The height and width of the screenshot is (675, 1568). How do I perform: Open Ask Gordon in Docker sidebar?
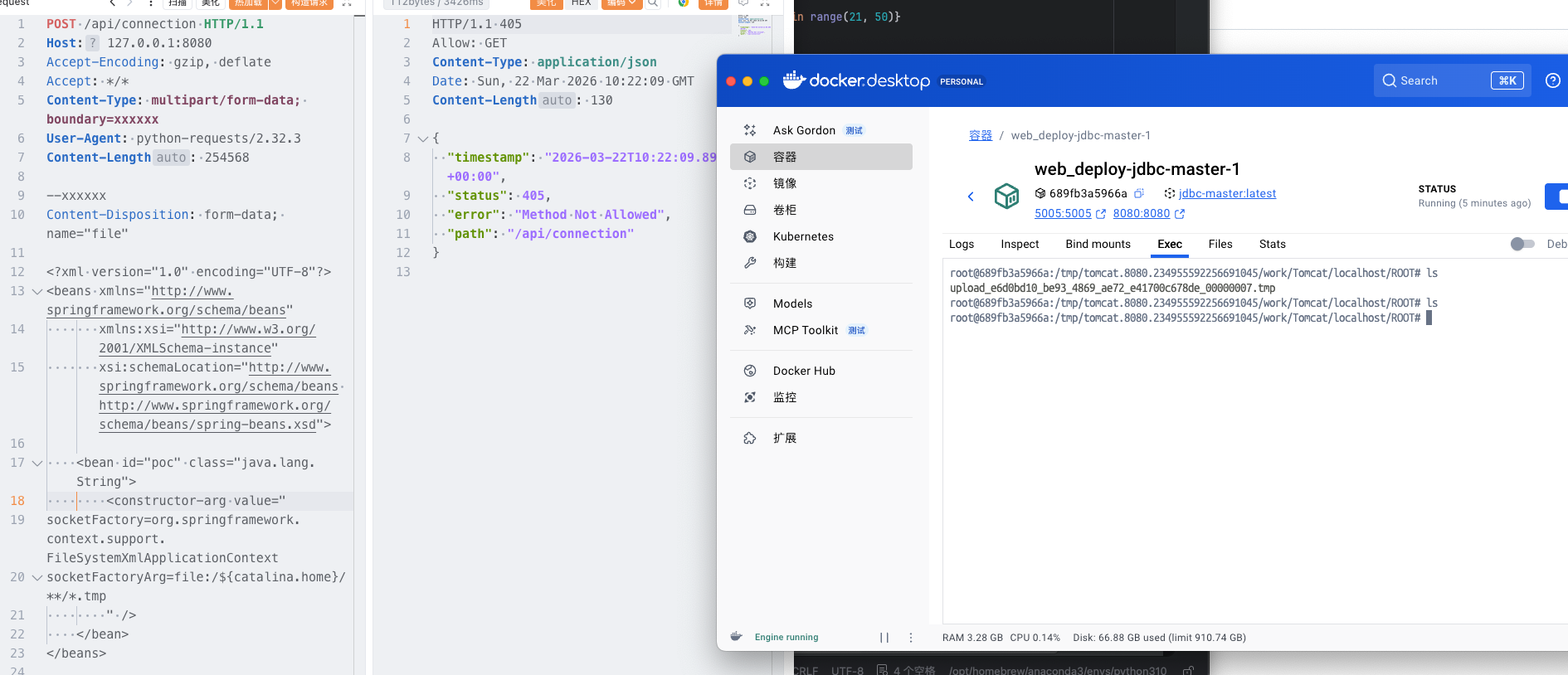[821, 130]
